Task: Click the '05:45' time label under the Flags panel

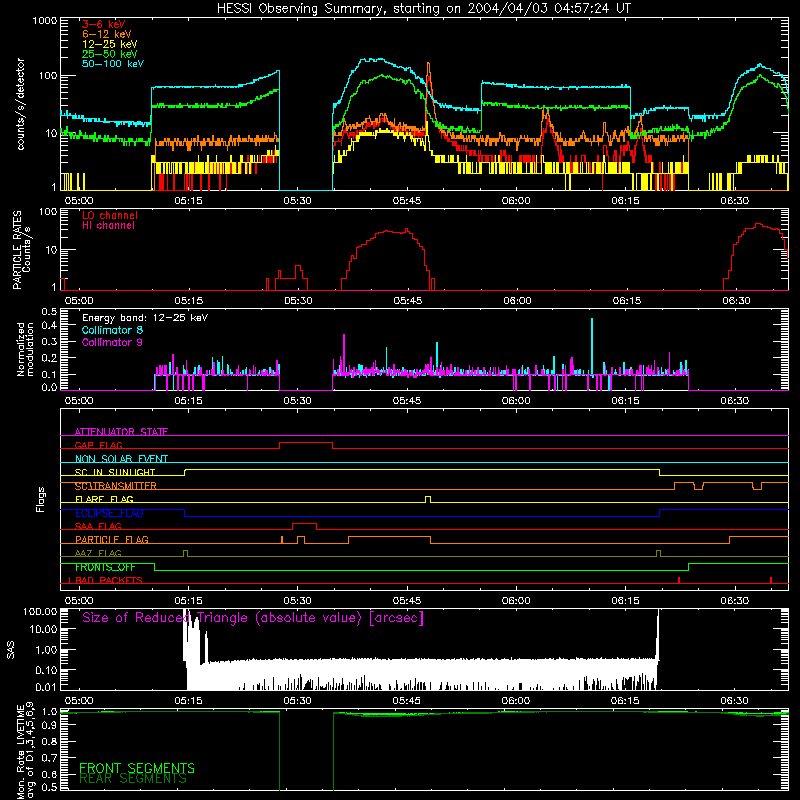Action: 407,601
